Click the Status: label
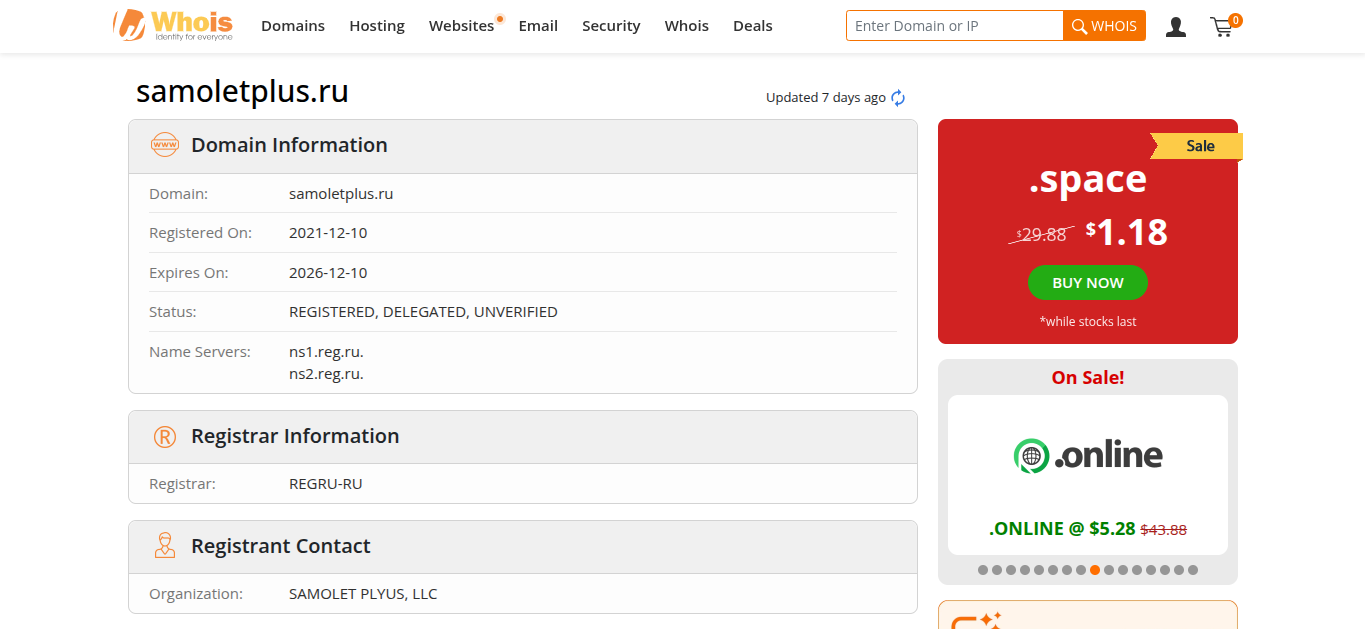Viewport: 1365px width, 629px height. (x=173, y=312)
